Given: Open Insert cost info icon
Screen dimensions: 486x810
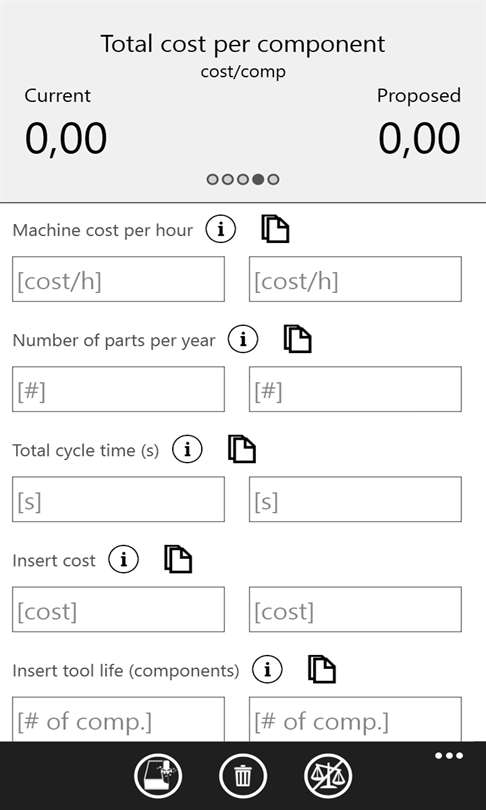Looking at the screenshot, I should 123,560.
